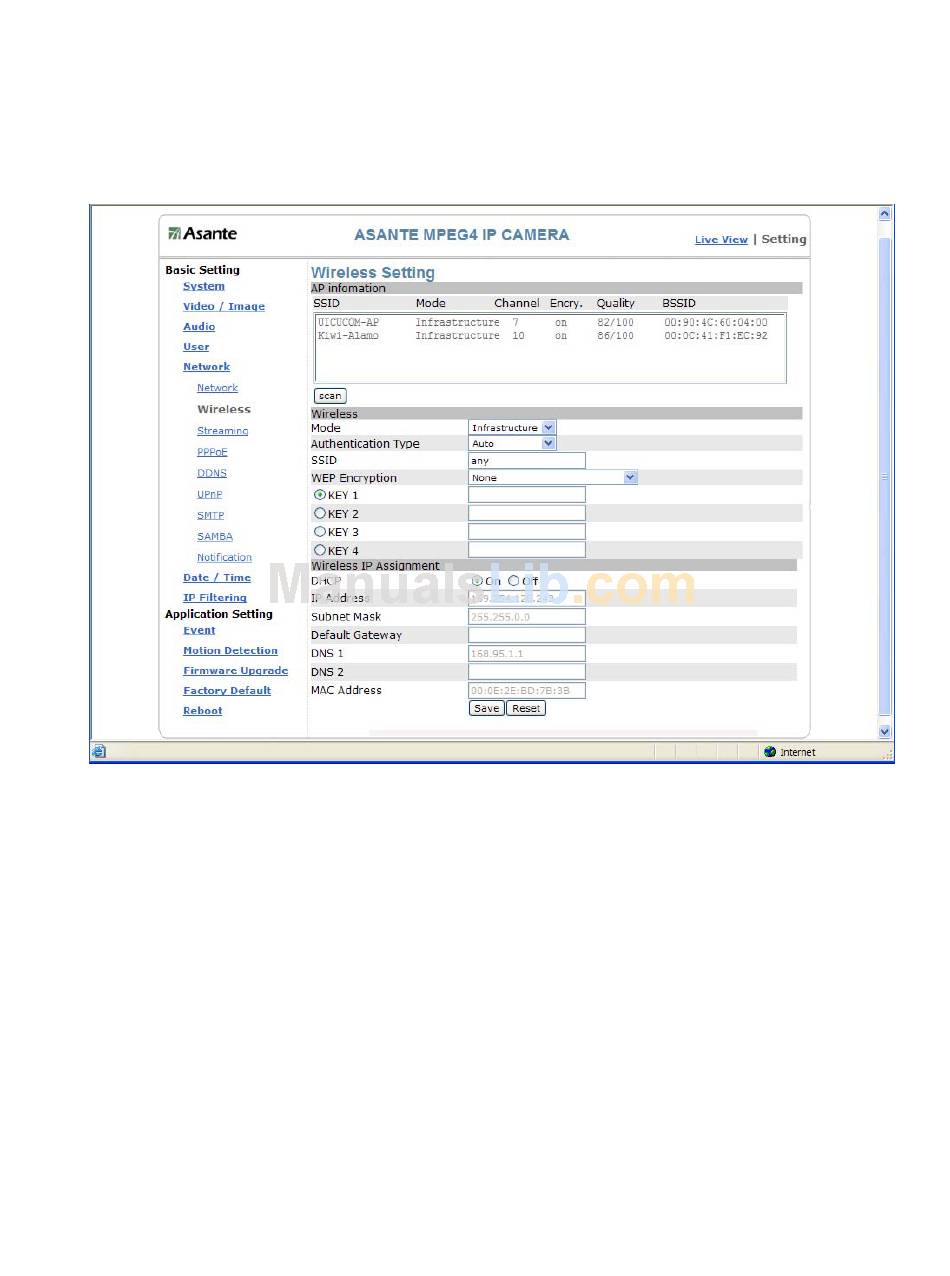Select the KEY 4 radio button
This screenshot has width=950, height=1276.
[x=320, y=550]
